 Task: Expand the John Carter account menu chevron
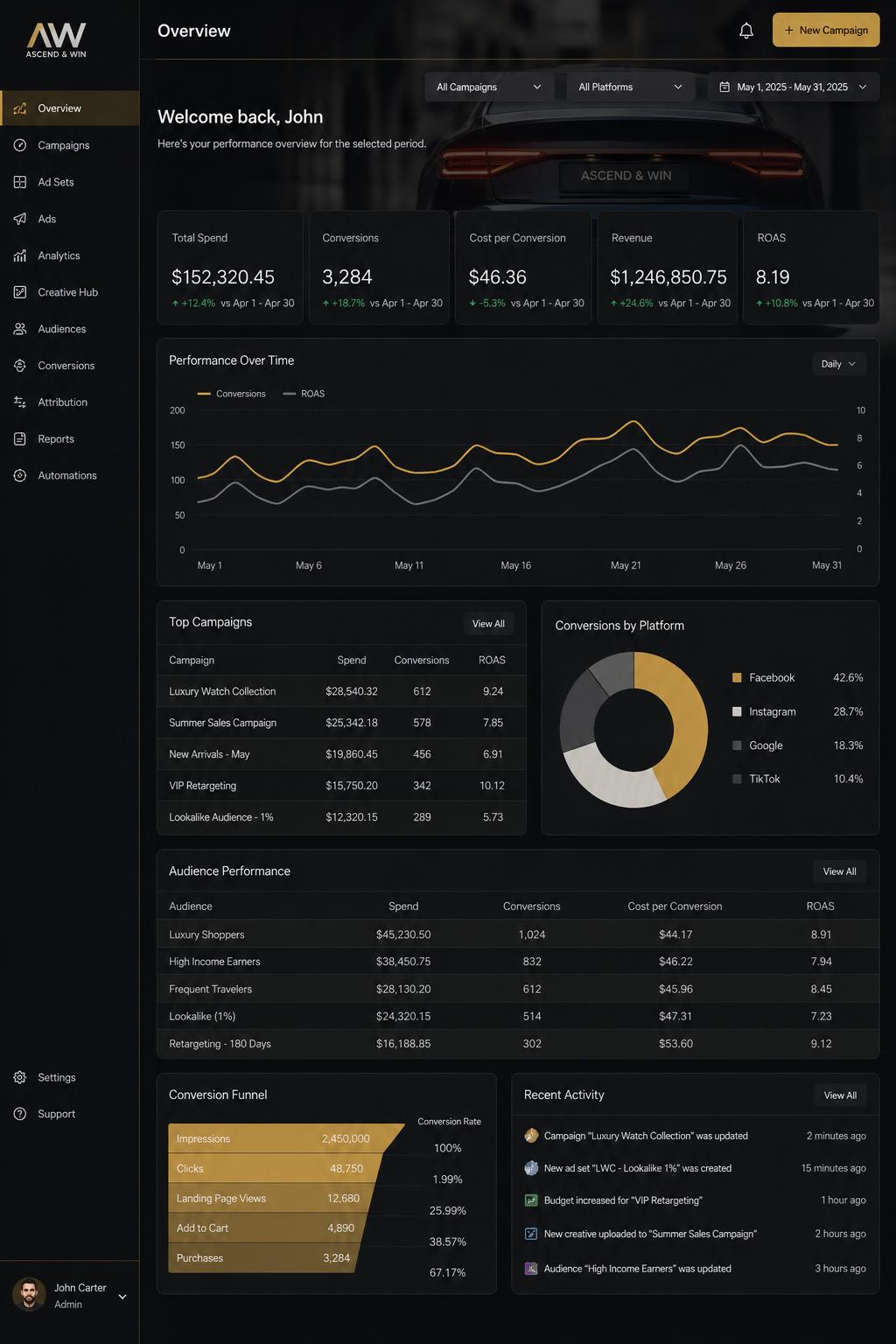pyautogui.click(x=122, y=1297)
